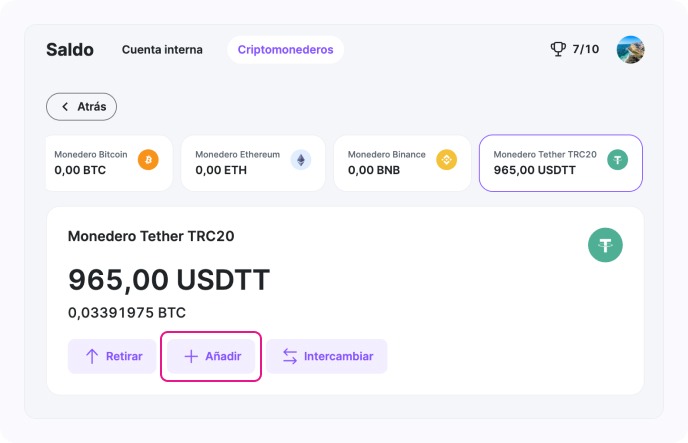Click the trophy achievements icon
Image resolution: width=688 pixels, height=443 pixels.
tap(558, 49)
